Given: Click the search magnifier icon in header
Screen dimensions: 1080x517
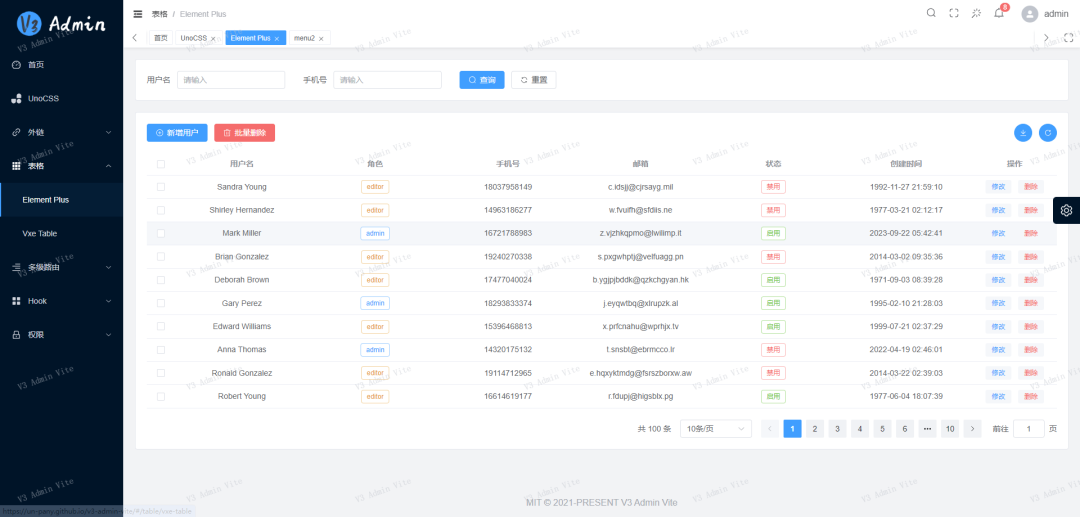Looking at the screenshot, I should click(x=931, y=13).
